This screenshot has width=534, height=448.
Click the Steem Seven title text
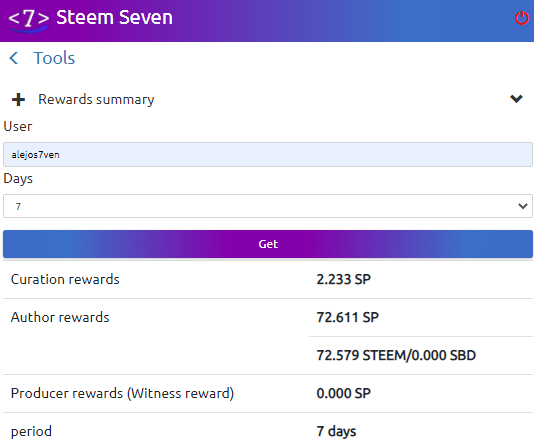pyautogui.click(x=114, y=17)
